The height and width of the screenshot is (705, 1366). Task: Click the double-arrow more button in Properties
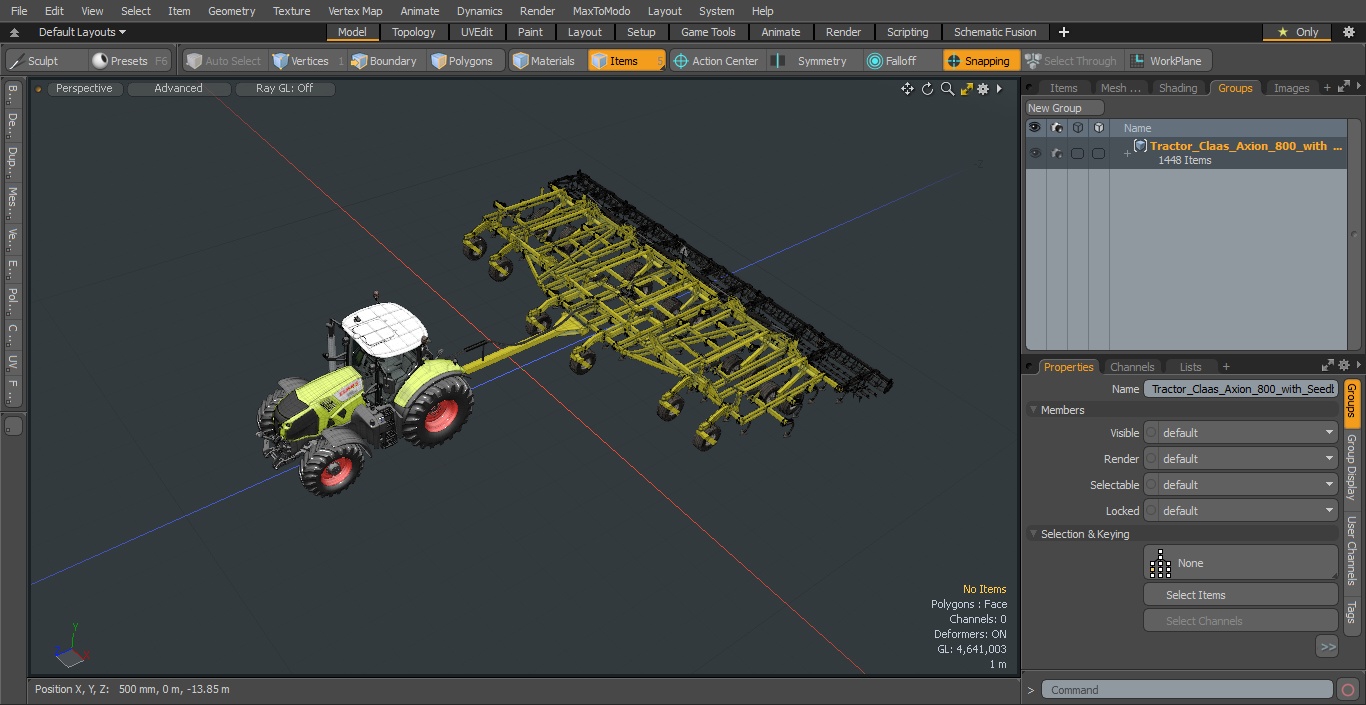[1327, 647]
